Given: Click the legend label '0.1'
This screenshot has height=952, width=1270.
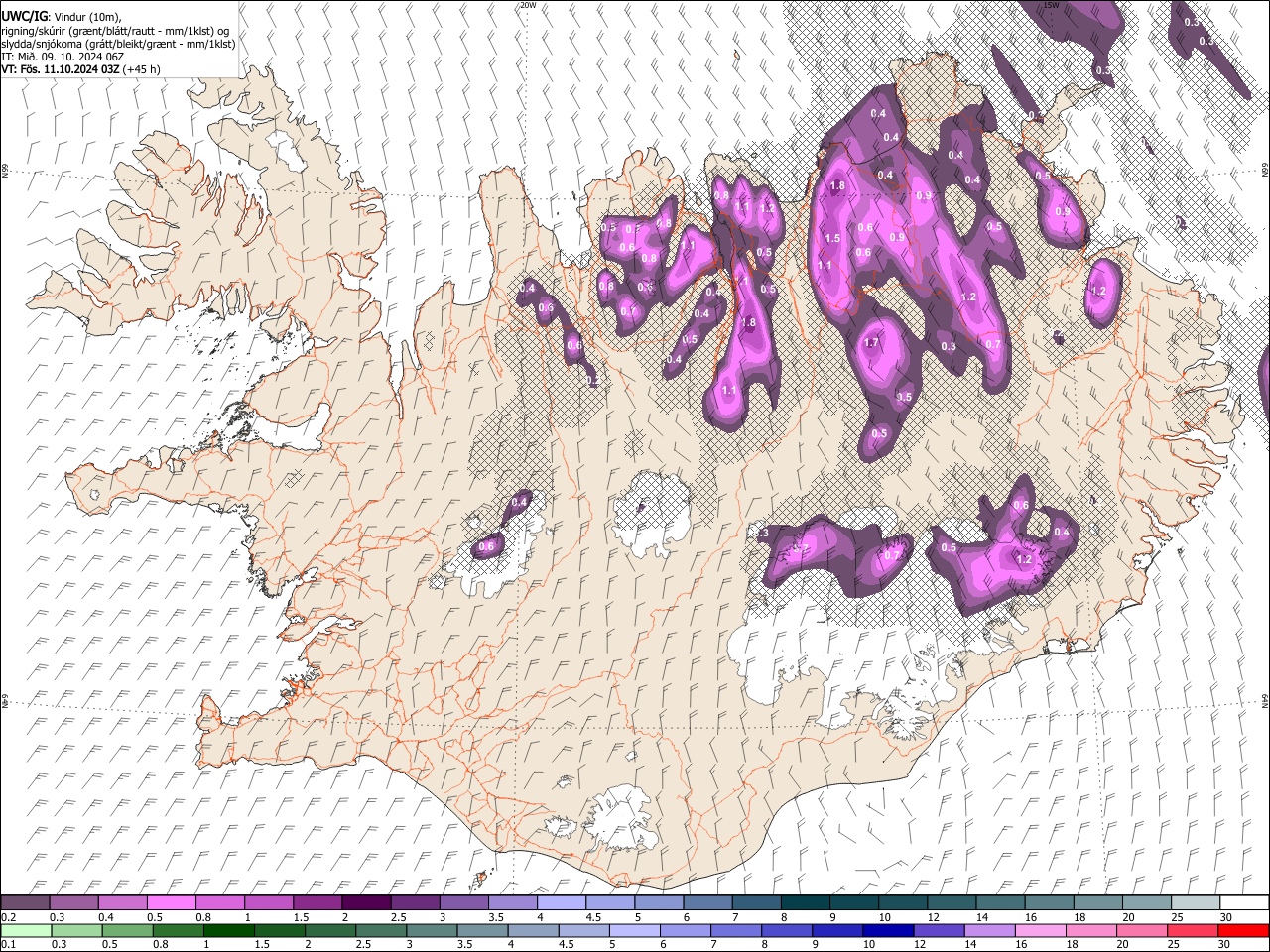Looking at the screenshot, I should [x=8, y=945].
